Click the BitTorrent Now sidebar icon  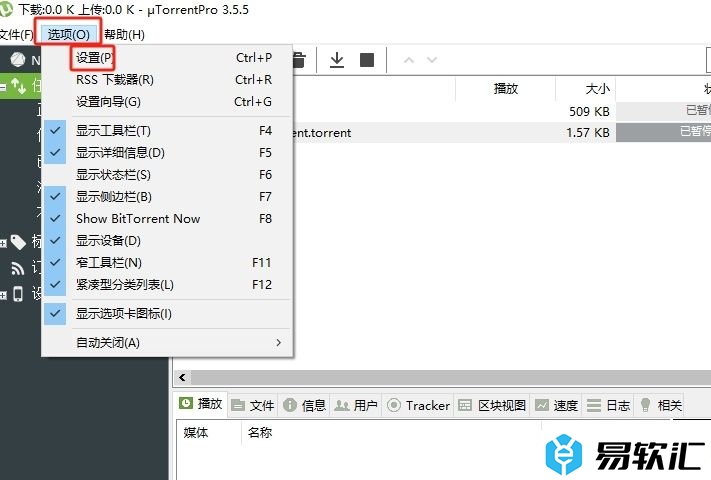pyautogui.click(x=18, y=59)
